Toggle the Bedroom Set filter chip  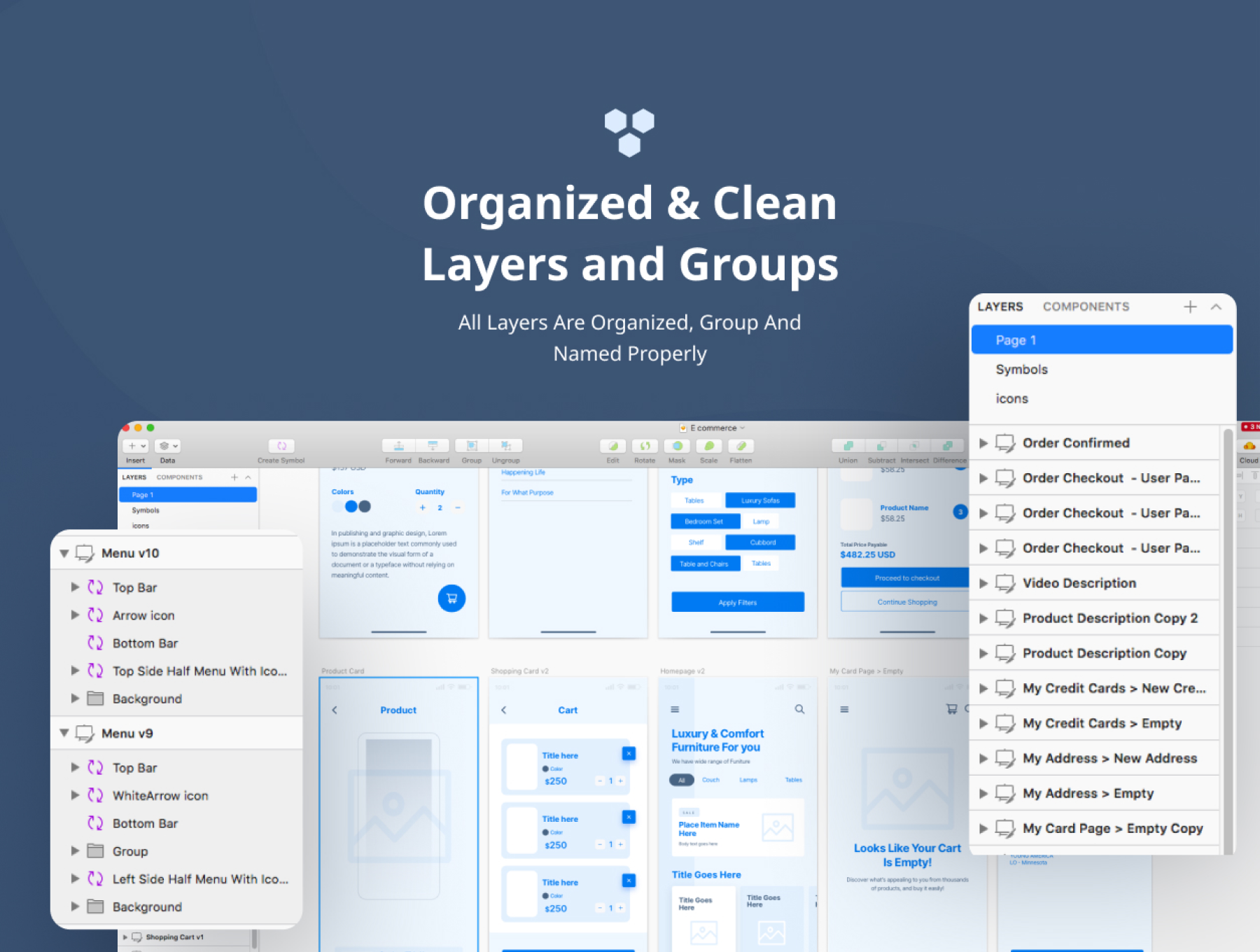(x=704, y=521)
